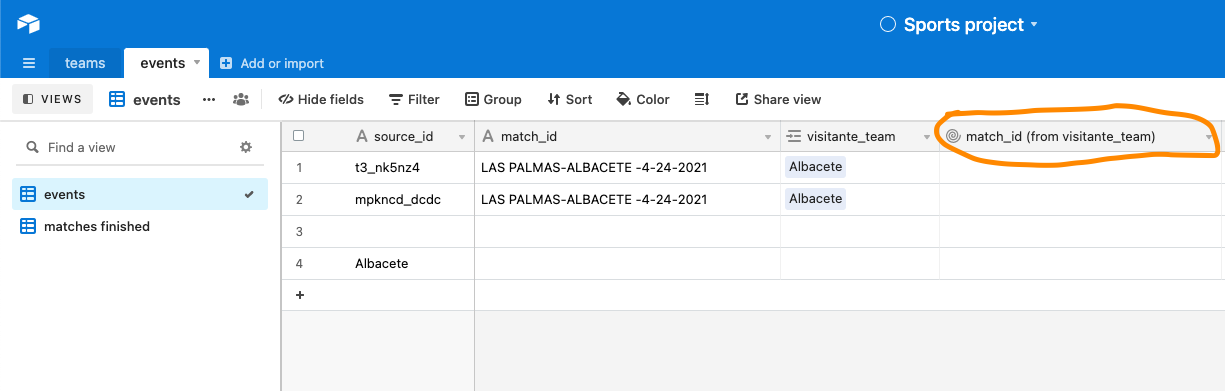Click source_id column header

coord(404,136)
